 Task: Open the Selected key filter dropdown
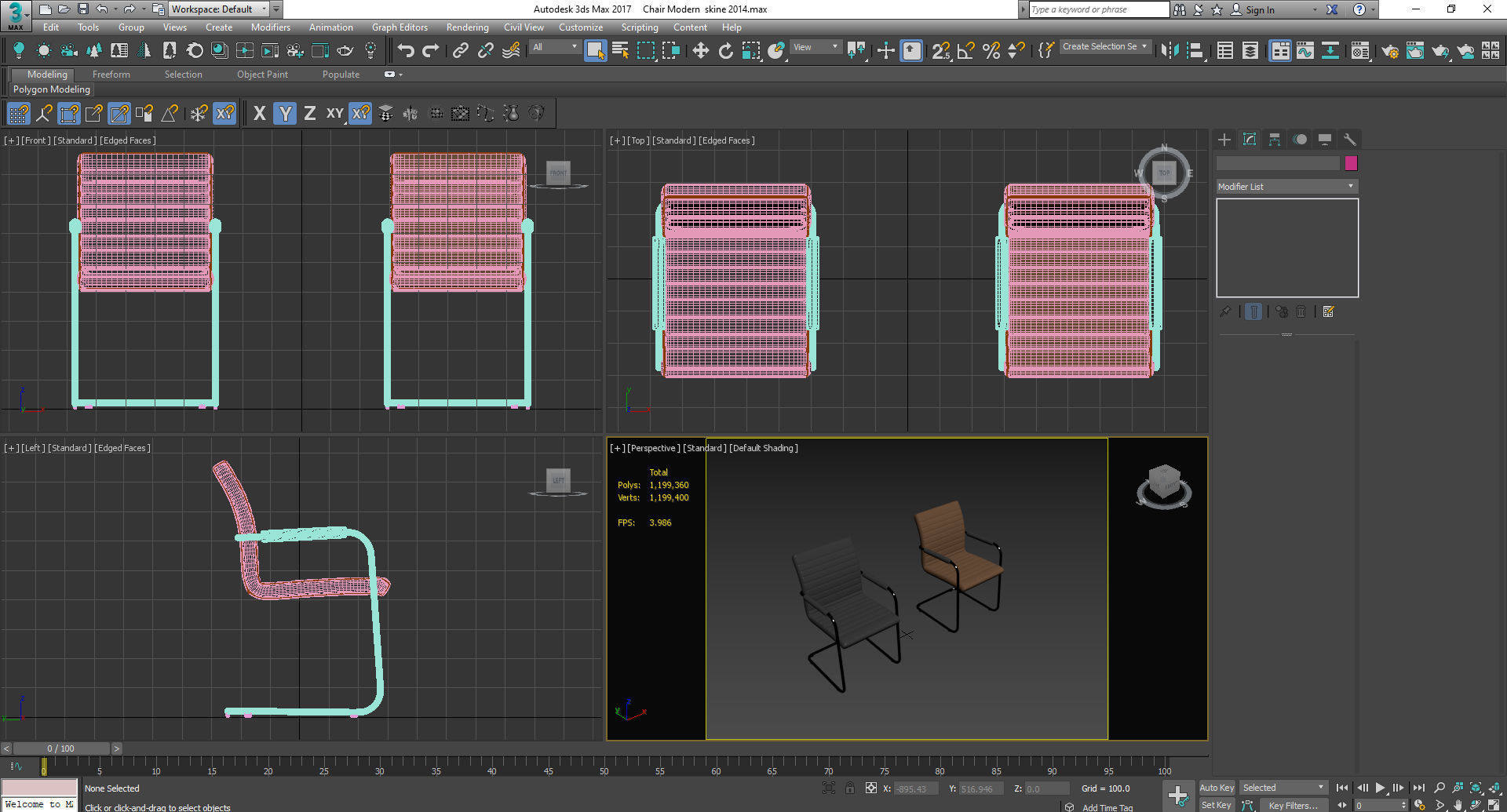click(1283, 788)
